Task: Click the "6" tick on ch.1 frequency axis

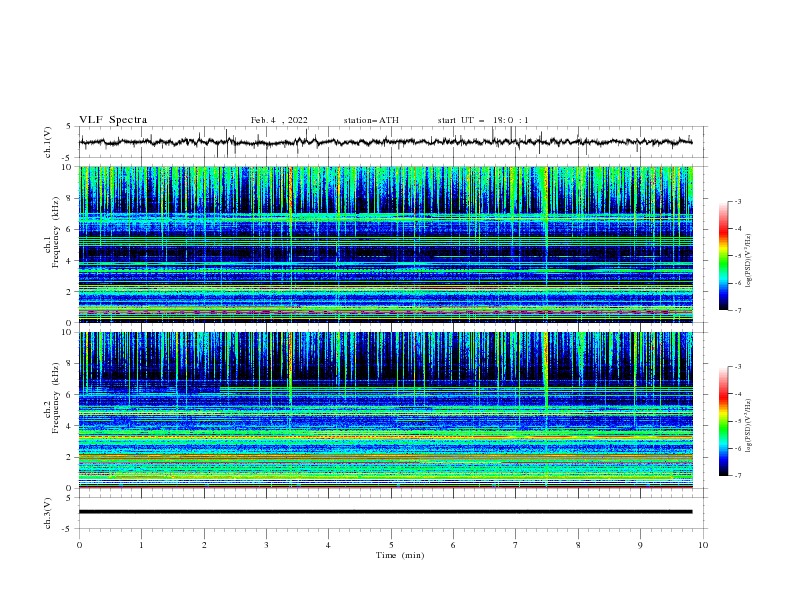Action: tap(71, 229)
